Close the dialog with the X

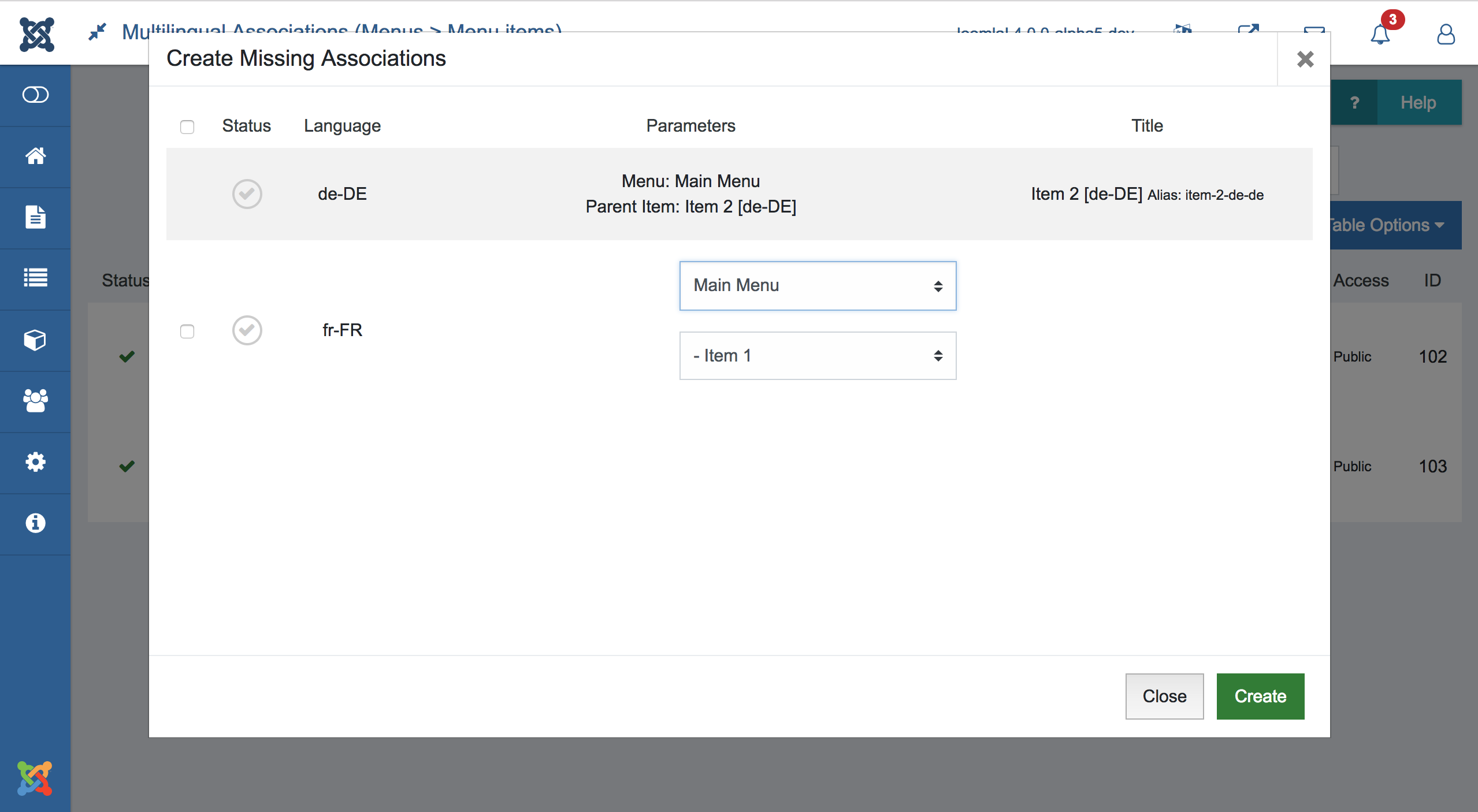pos(1305,59)
